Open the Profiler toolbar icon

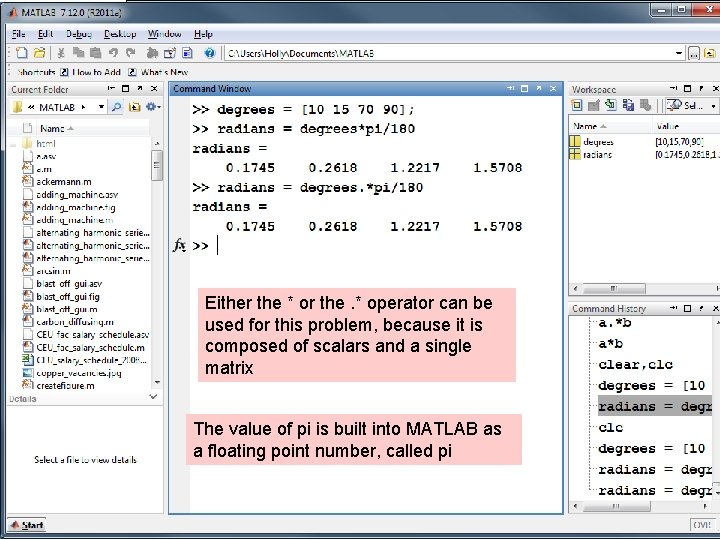(x=187, y=53)
